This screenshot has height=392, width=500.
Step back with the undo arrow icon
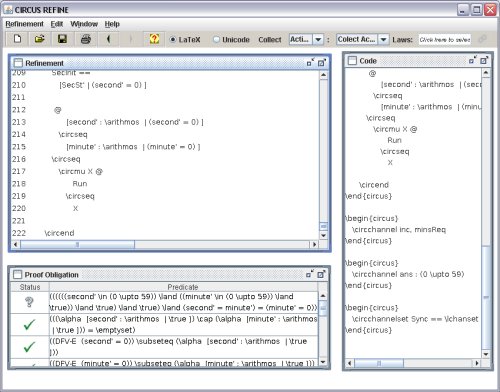[108, 39]
